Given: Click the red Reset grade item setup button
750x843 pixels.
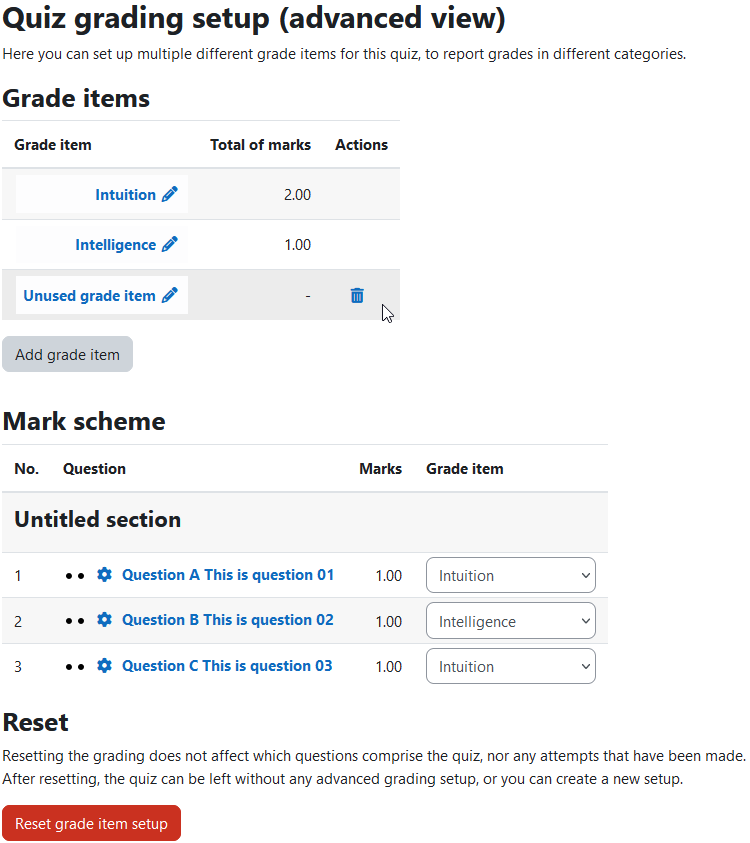Looking at the screenshot, I should [x=91, y=823].
